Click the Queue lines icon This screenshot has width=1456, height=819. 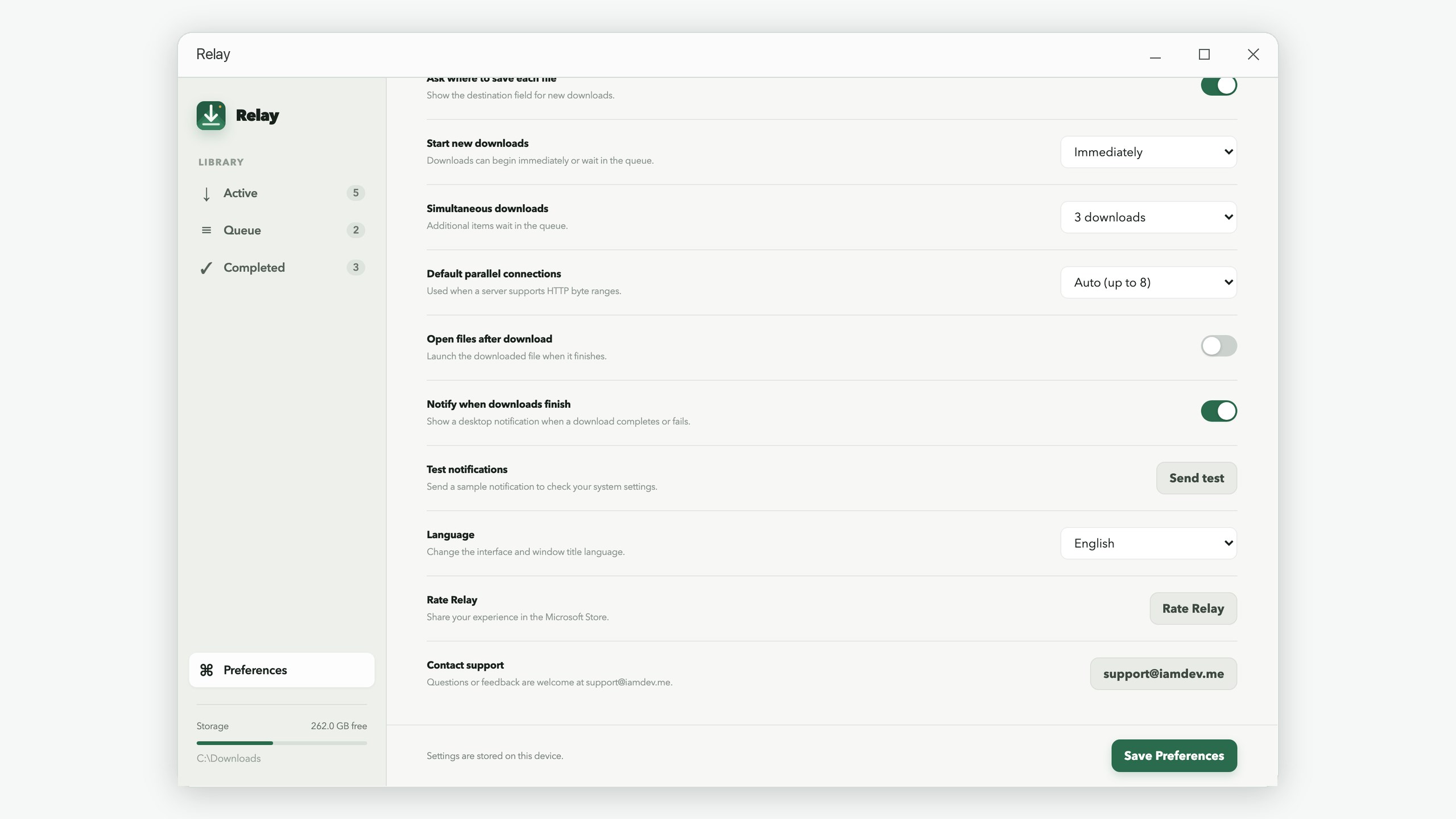pyautogui.click(x=206, y=230)
